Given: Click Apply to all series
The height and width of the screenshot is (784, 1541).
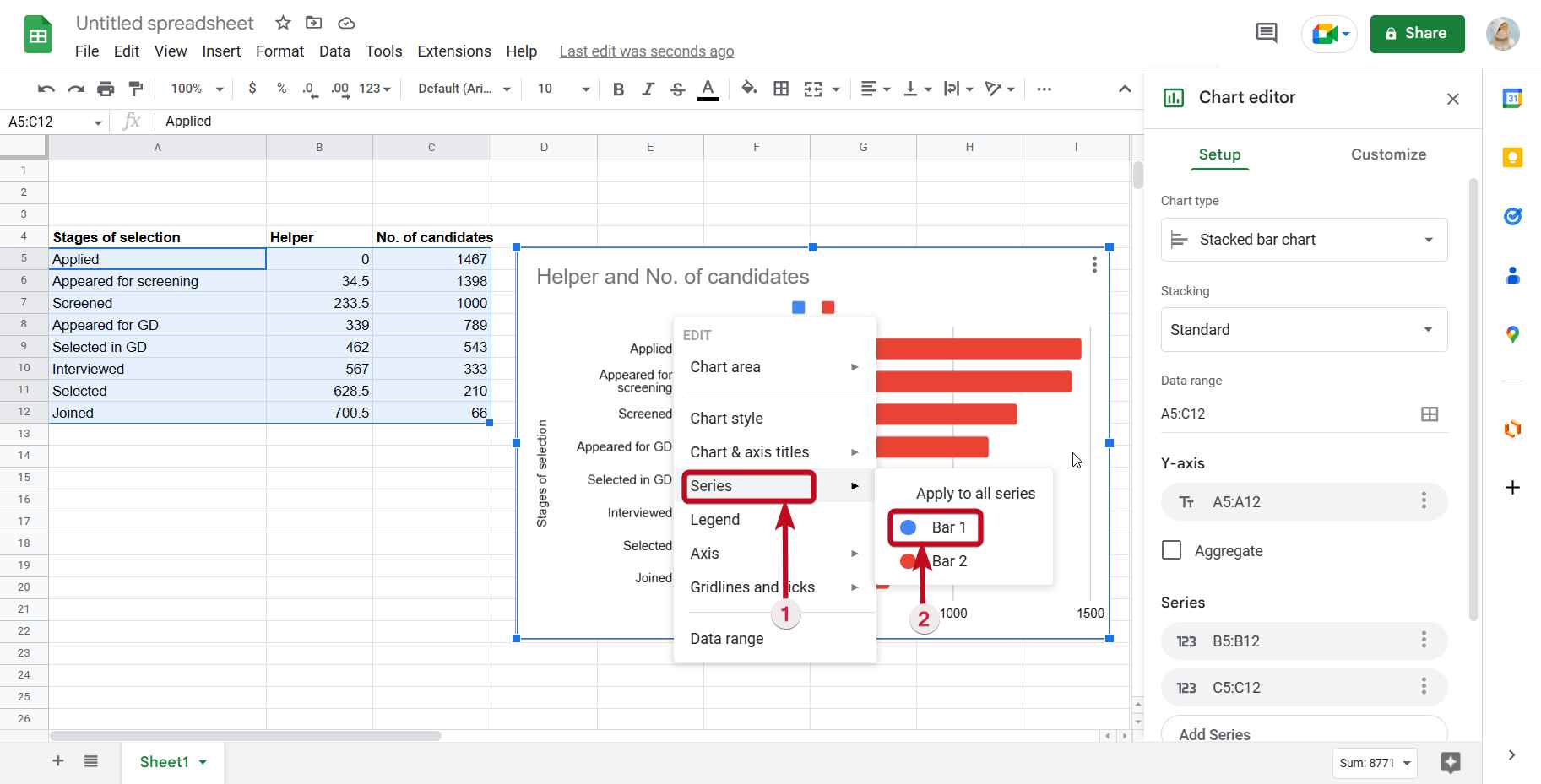Looking at the screenshot, I should tap(975, 494).
